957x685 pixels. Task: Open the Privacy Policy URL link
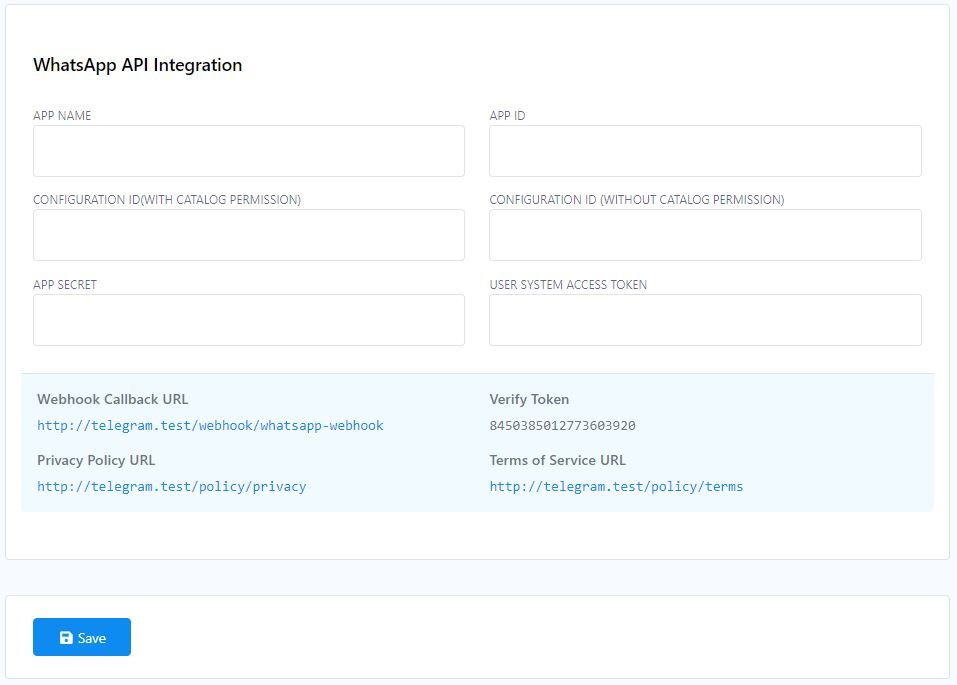pyautogui.click(x=172, y=487)
